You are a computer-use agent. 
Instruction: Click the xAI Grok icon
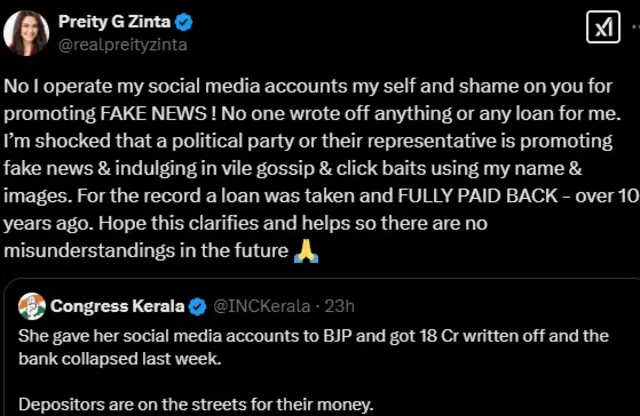603,29
